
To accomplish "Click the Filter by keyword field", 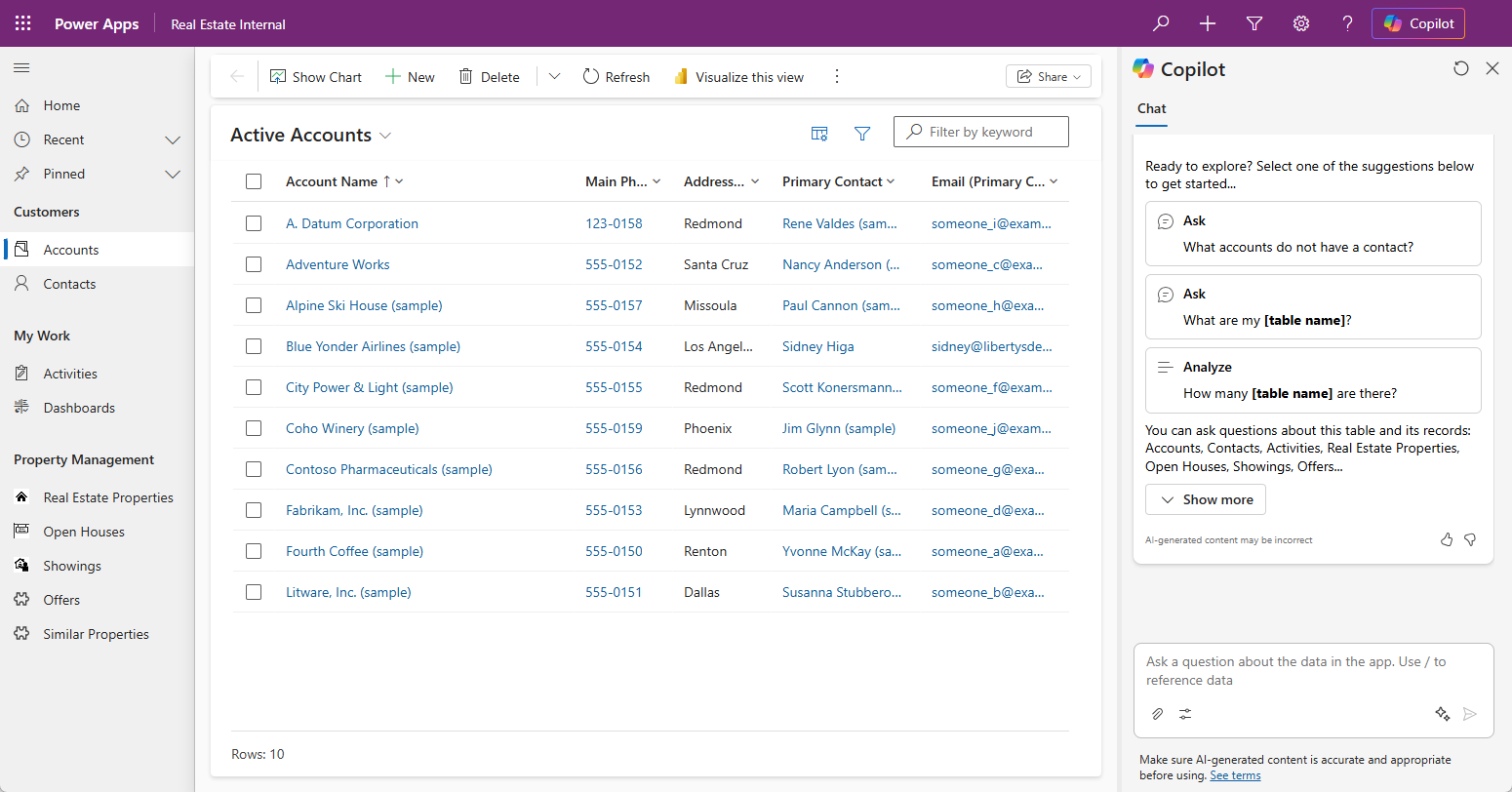I will (x=980, y=132).
